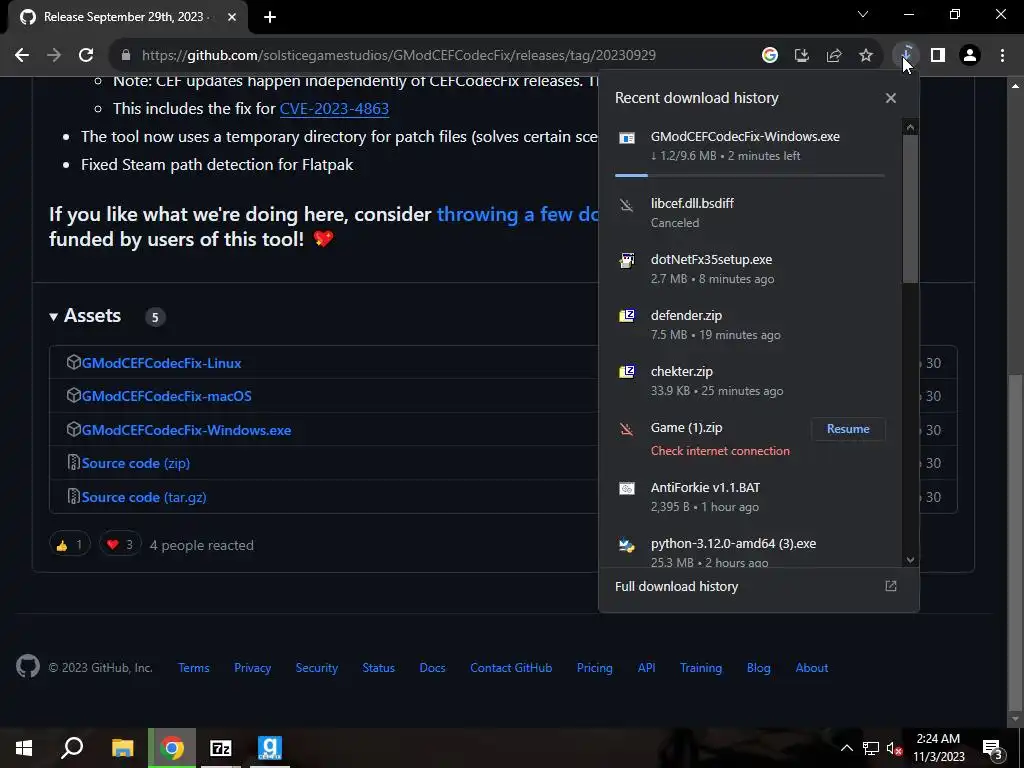
Task: Open the Privacy footer link
Action: coord(252,667)
